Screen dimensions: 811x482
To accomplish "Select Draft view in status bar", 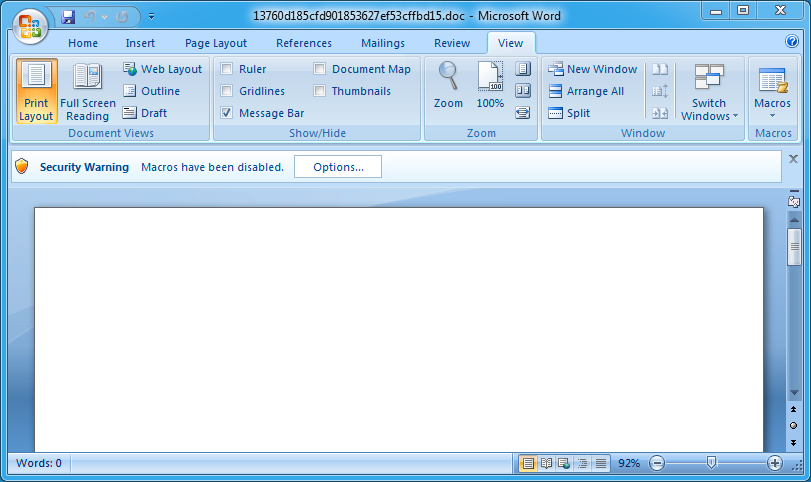I will click(x=600, y=463).
